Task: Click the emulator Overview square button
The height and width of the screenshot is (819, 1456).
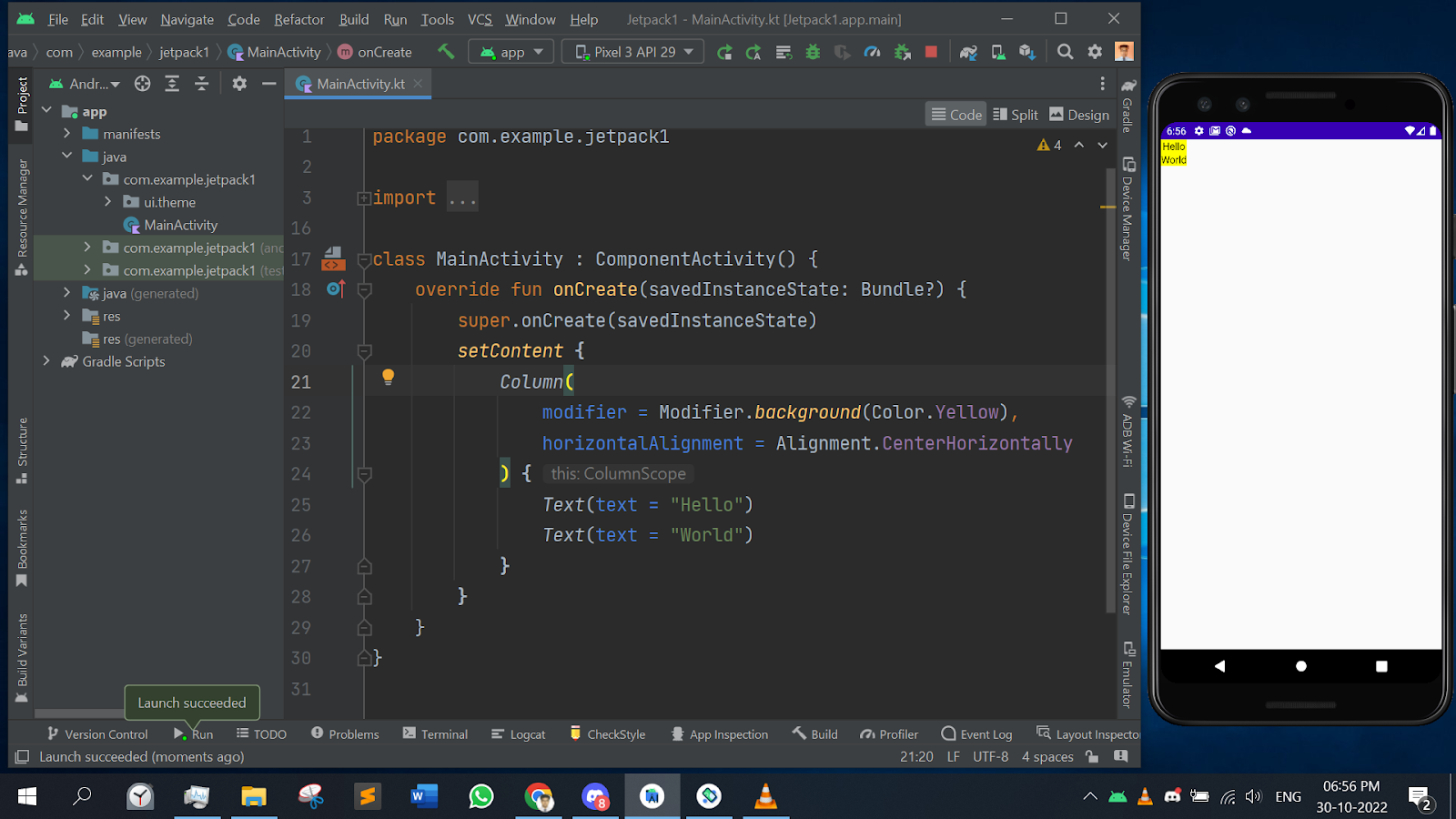Action: click(x=1381, y=666)
